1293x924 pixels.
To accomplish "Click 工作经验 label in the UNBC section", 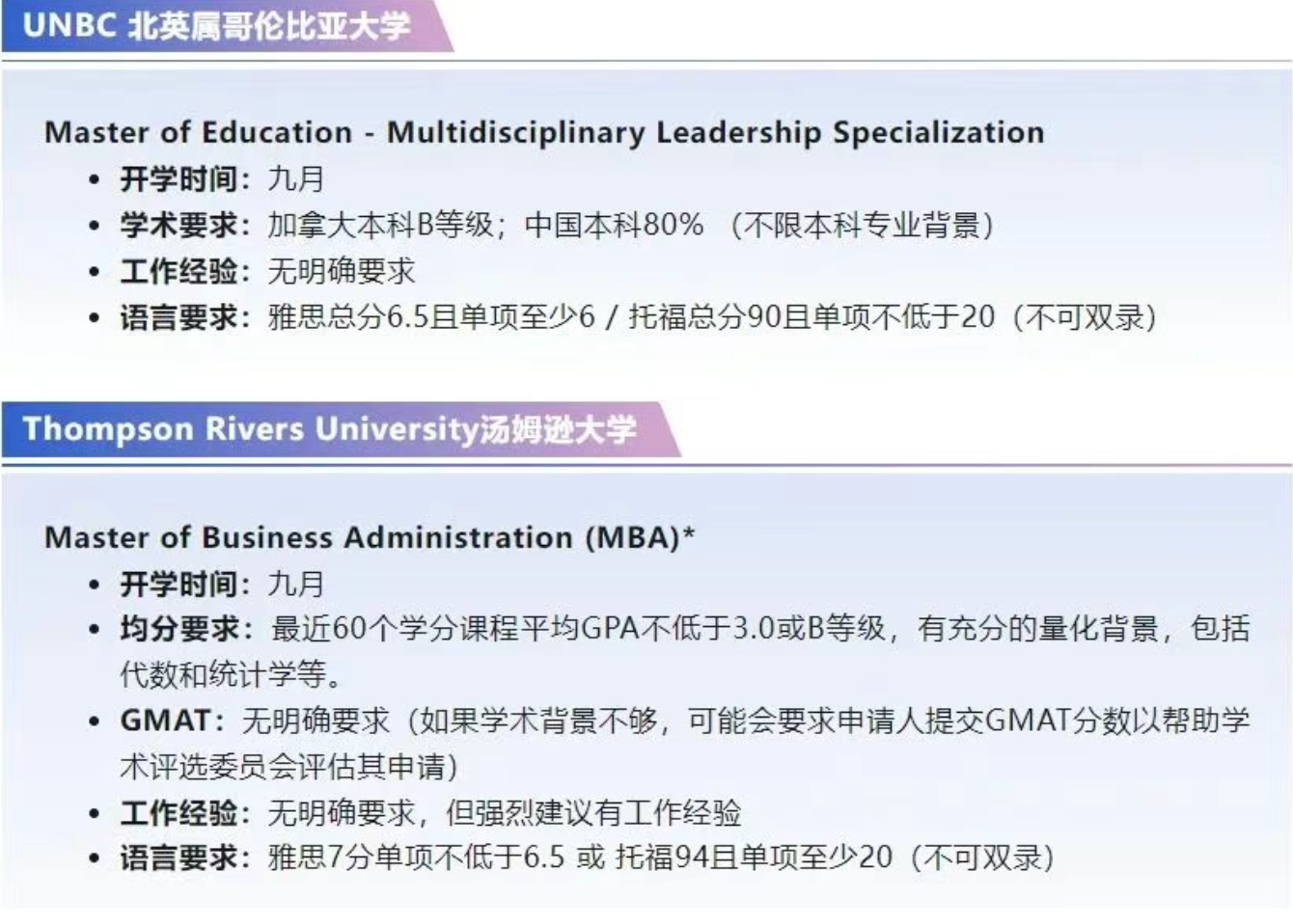I will (x=179, y=271).
